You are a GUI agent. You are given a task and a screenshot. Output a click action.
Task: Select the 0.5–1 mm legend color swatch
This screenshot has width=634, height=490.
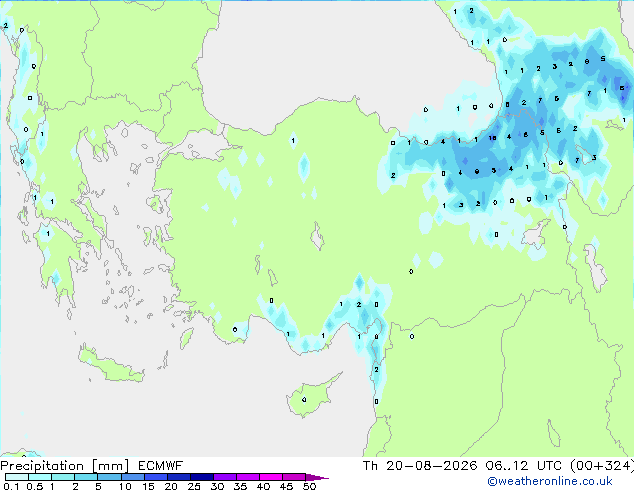point(40,477)
